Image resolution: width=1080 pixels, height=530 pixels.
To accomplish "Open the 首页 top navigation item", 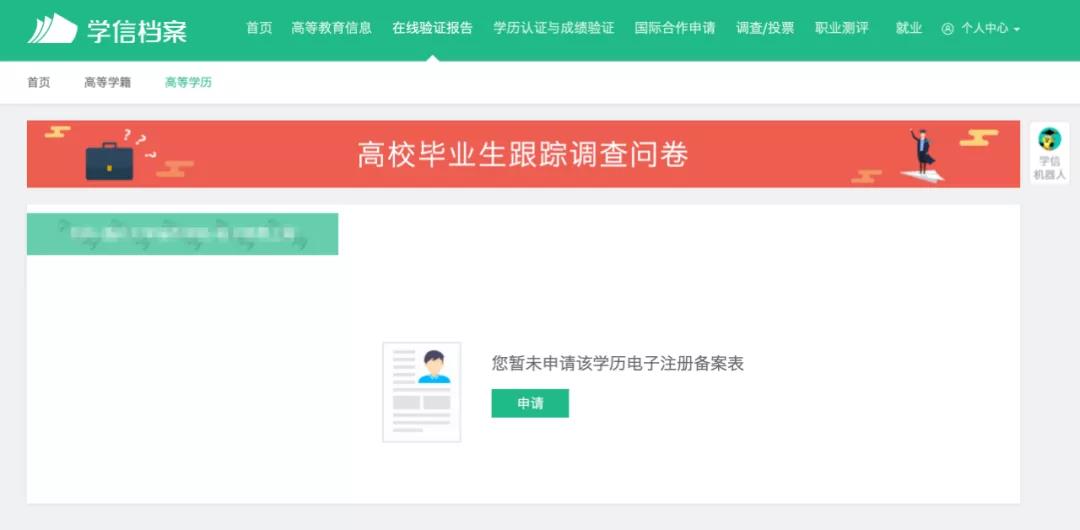I will [259, 28].
